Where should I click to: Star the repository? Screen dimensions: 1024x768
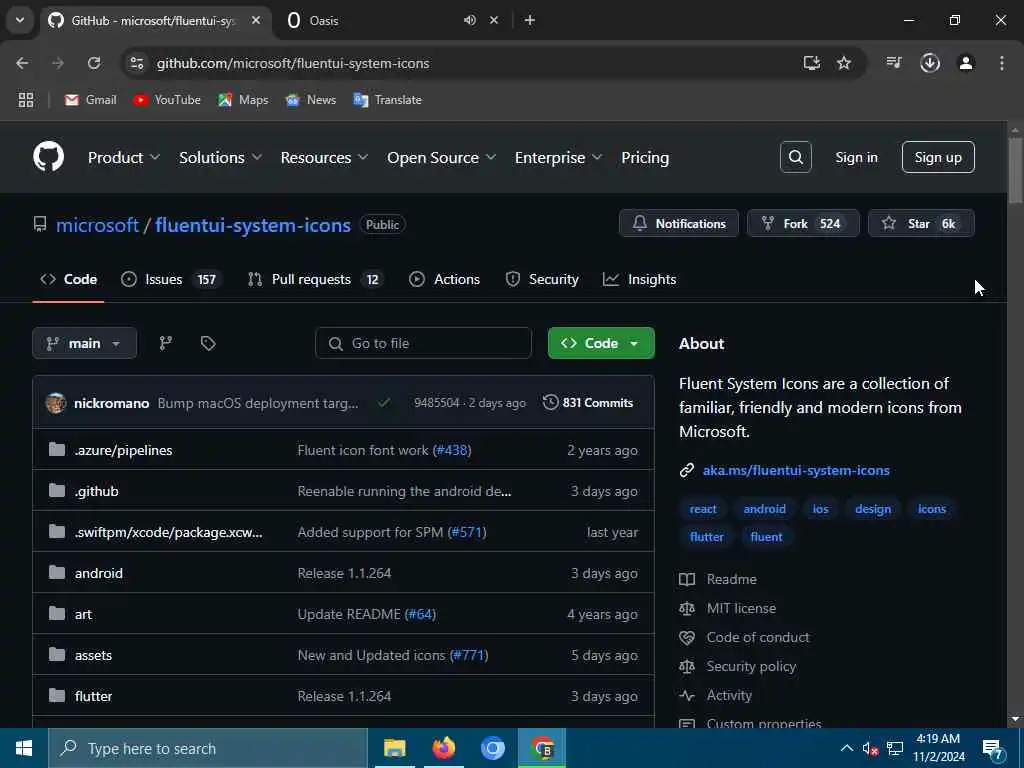pos(921,223)
